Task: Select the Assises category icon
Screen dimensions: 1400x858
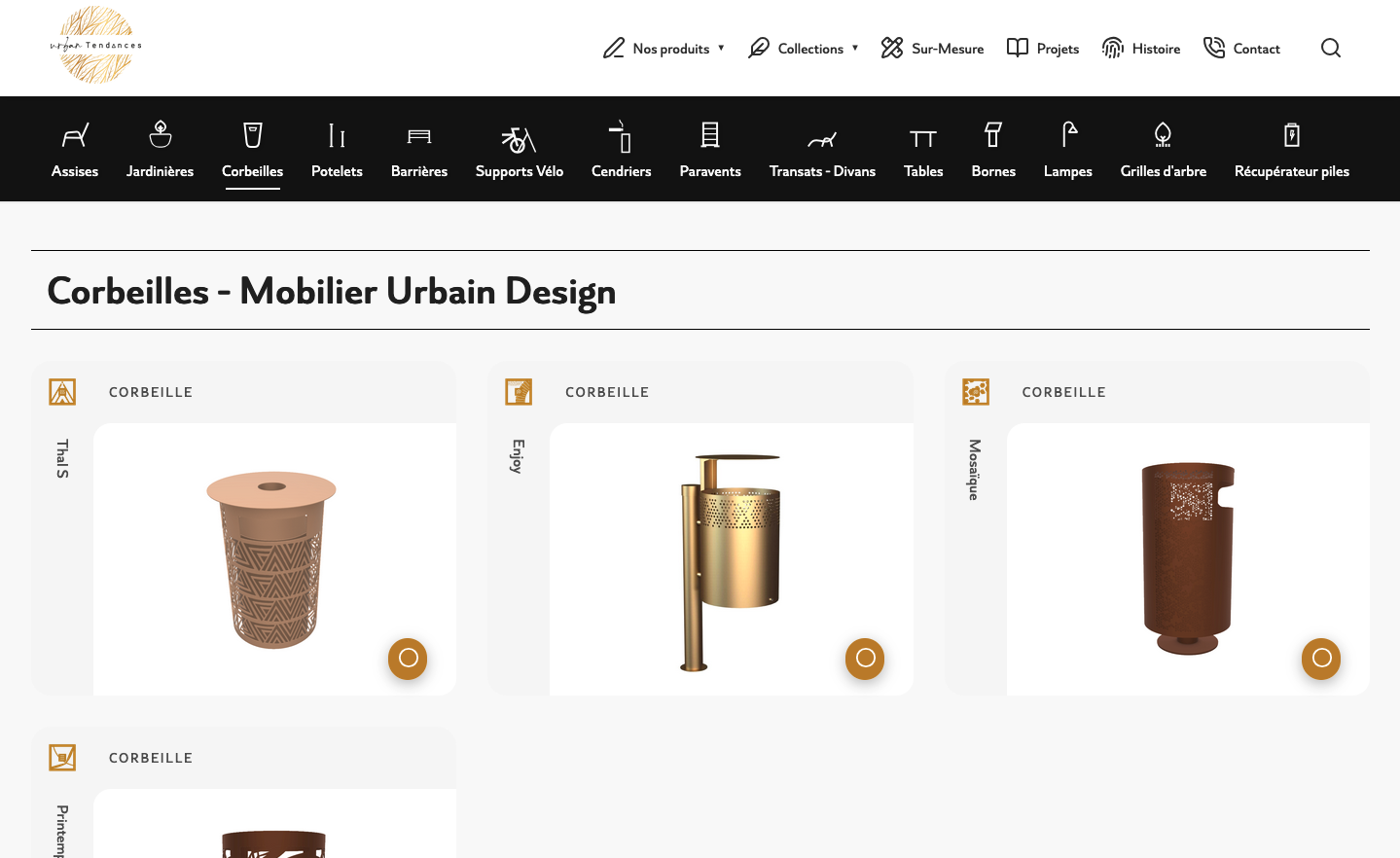Action: coord(75,135)
